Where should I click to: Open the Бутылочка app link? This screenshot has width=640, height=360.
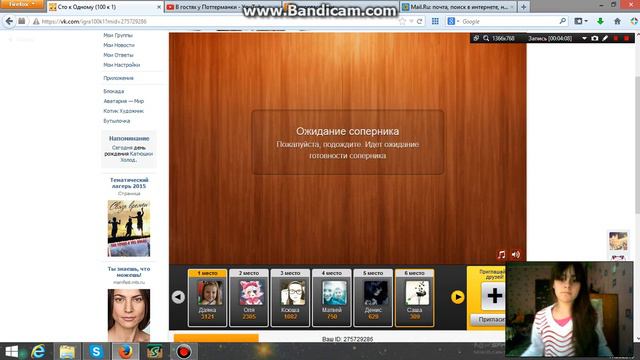coord(117,121)
